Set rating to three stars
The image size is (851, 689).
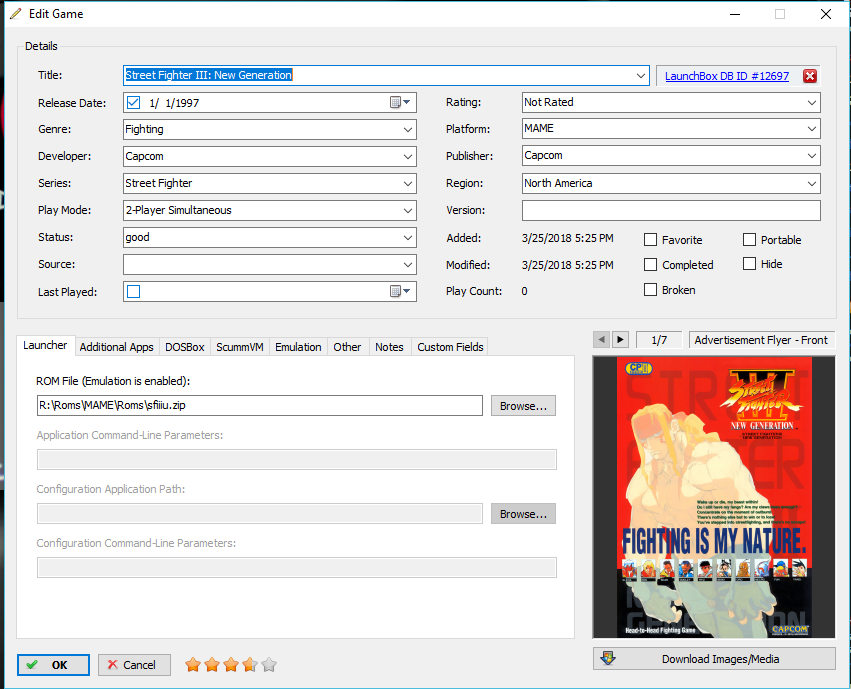[231, 665]
